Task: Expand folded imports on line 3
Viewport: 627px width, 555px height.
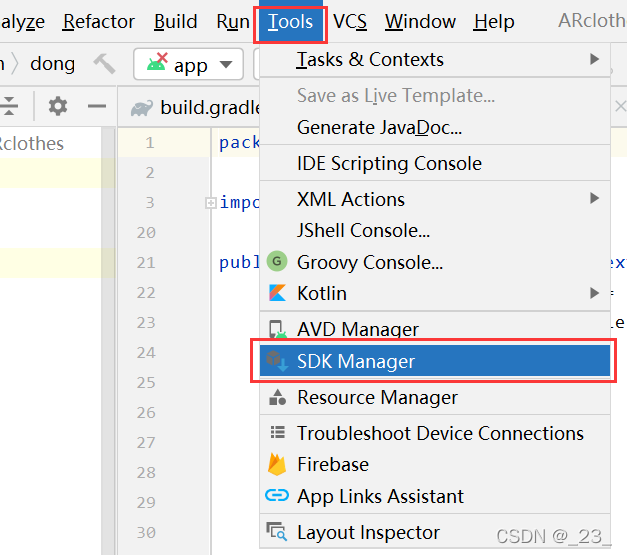Action: pyautogui.click(x=210, y=203)
